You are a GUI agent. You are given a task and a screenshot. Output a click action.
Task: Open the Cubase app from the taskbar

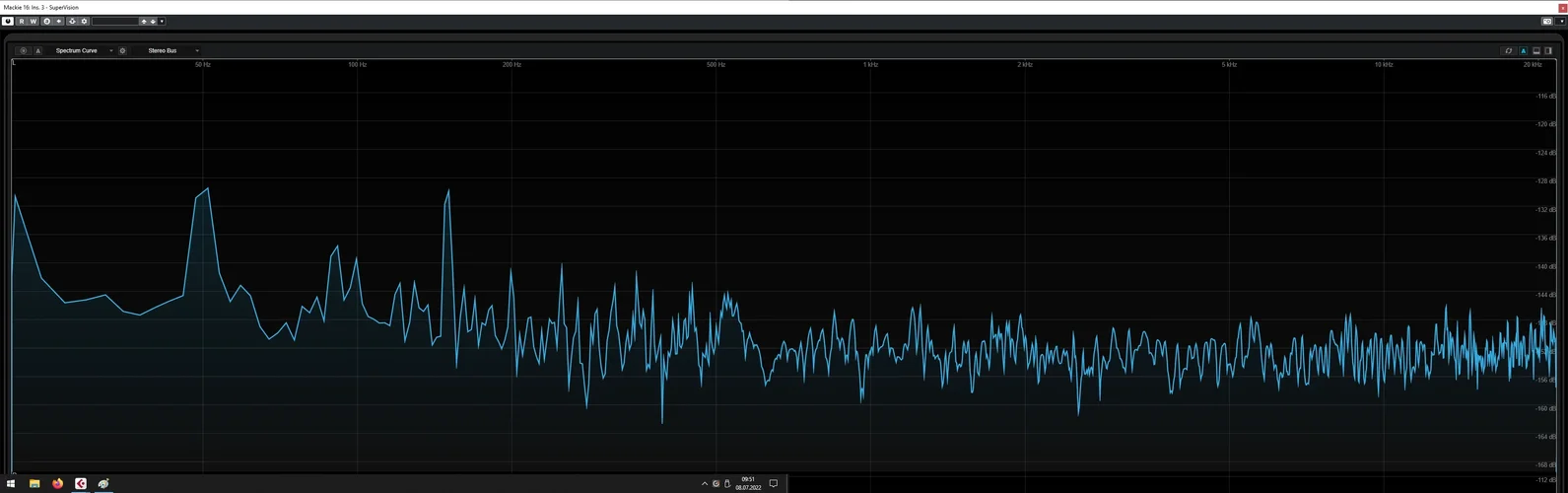81,483
